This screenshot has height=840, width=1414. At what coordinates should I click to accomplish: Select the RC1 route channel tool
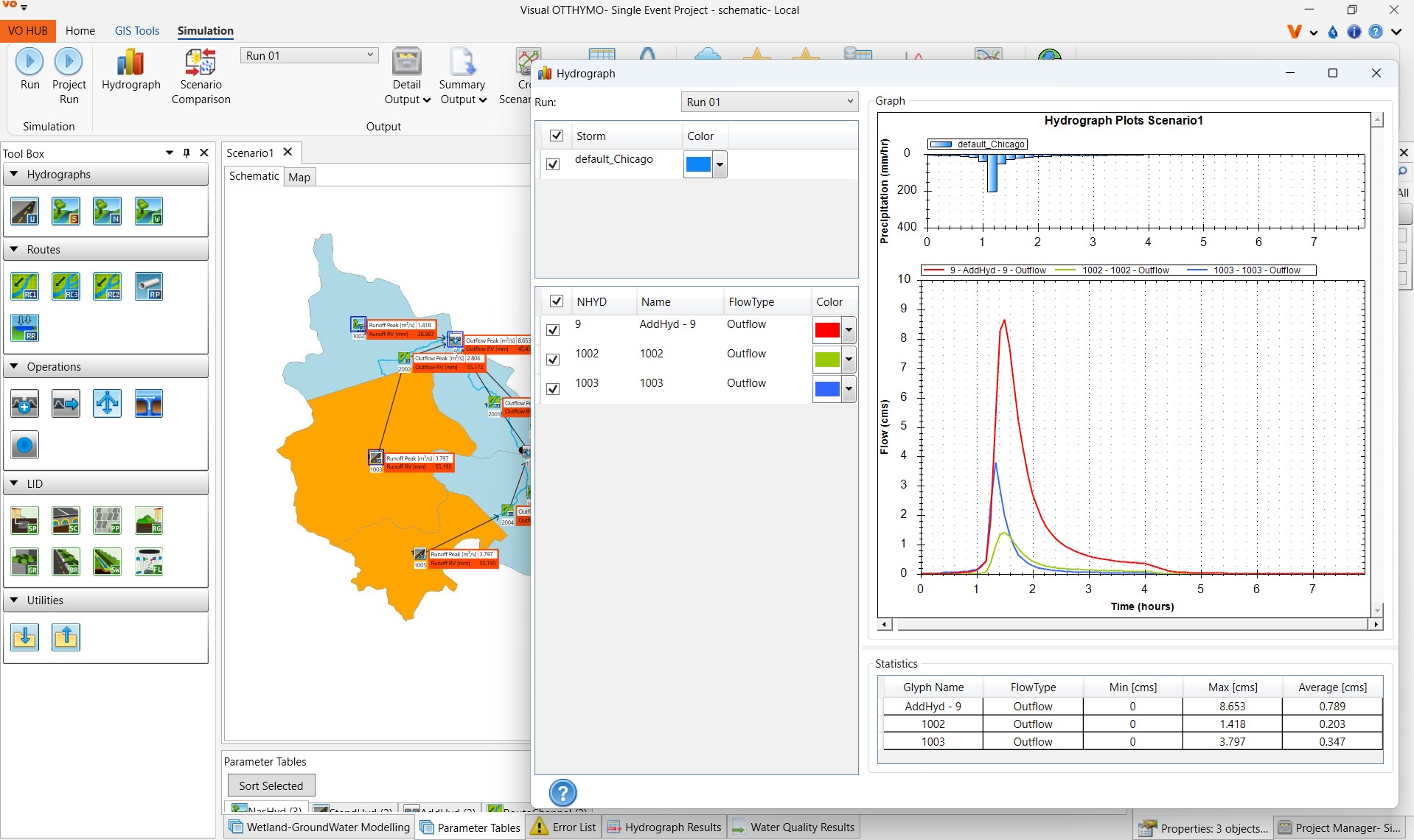[x=24, y=287]
